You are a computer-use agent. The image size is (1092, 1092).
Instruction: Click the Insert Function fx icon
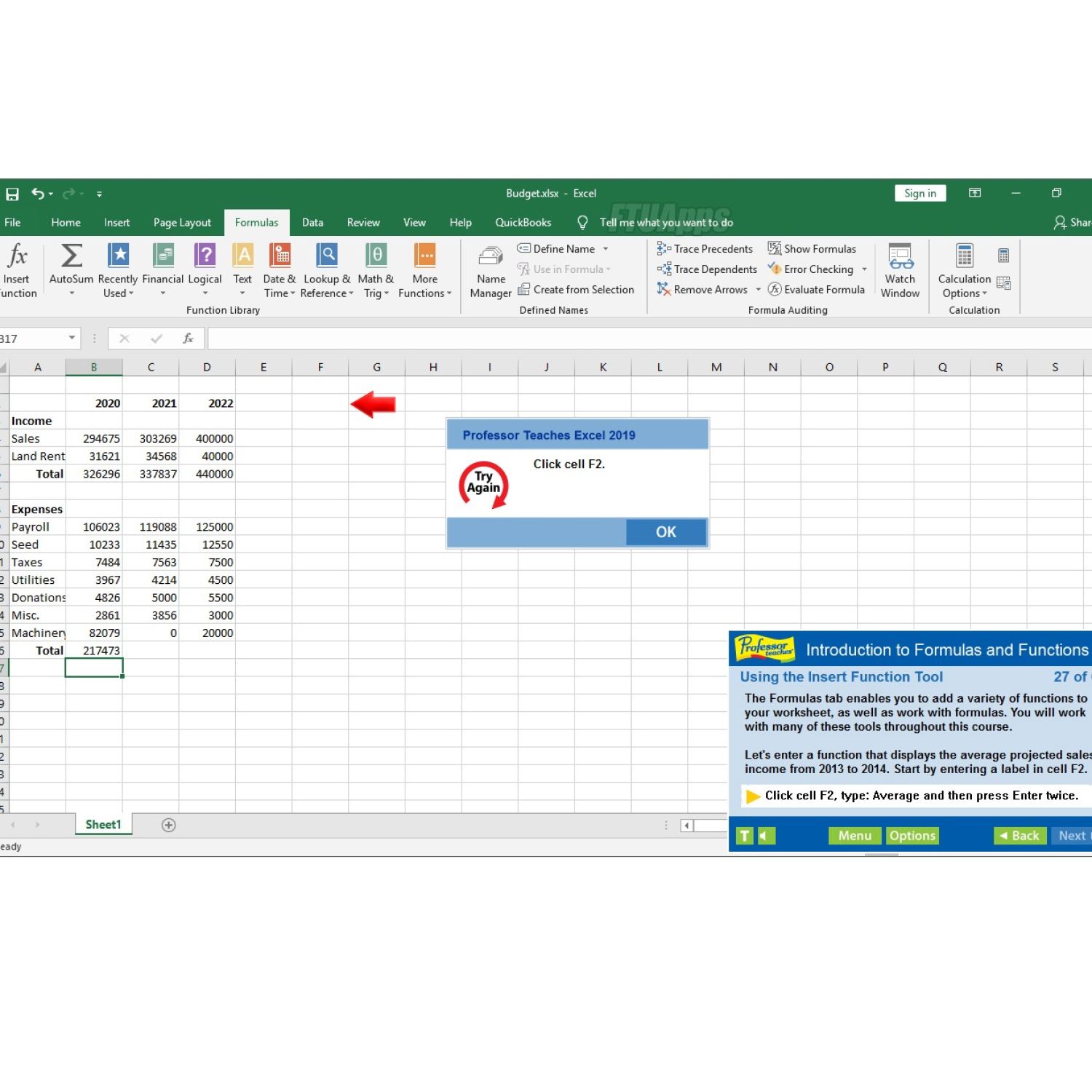coord(17,256)
